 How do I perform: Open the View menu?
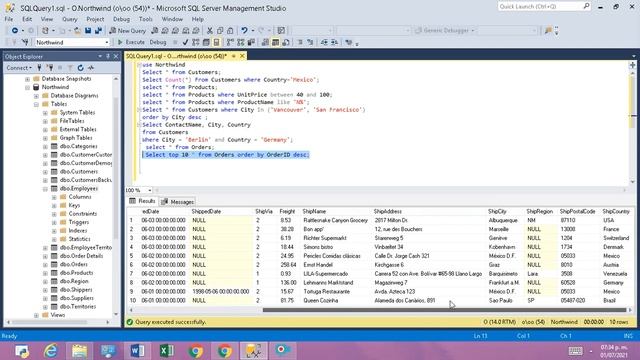[x=47, y=19]
